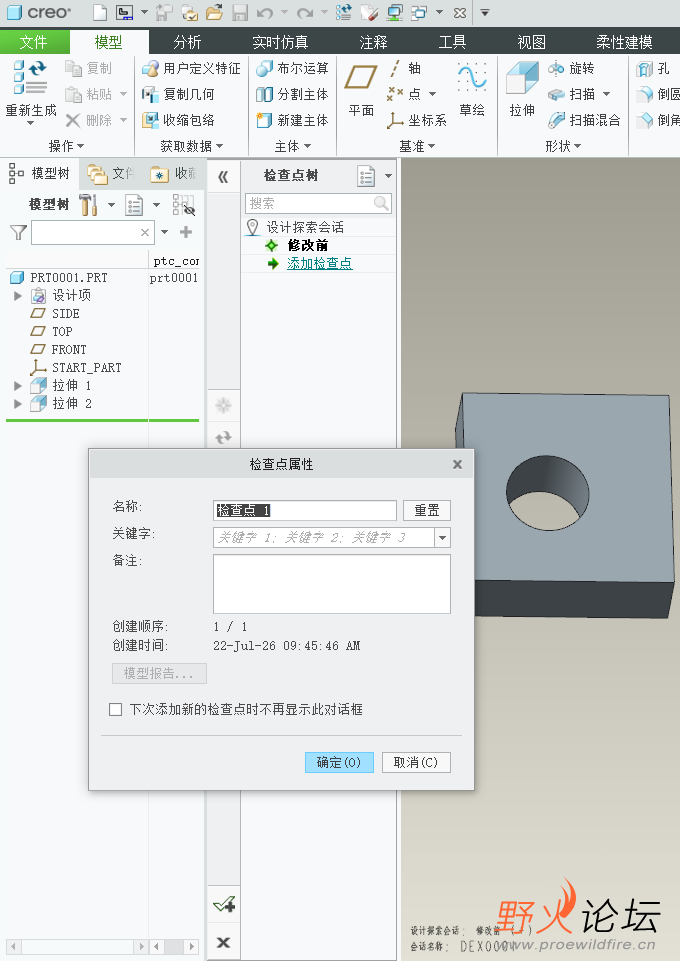
Task: Click the 确定(O) button
Action: pyautogui.click(x=339, y=762)
